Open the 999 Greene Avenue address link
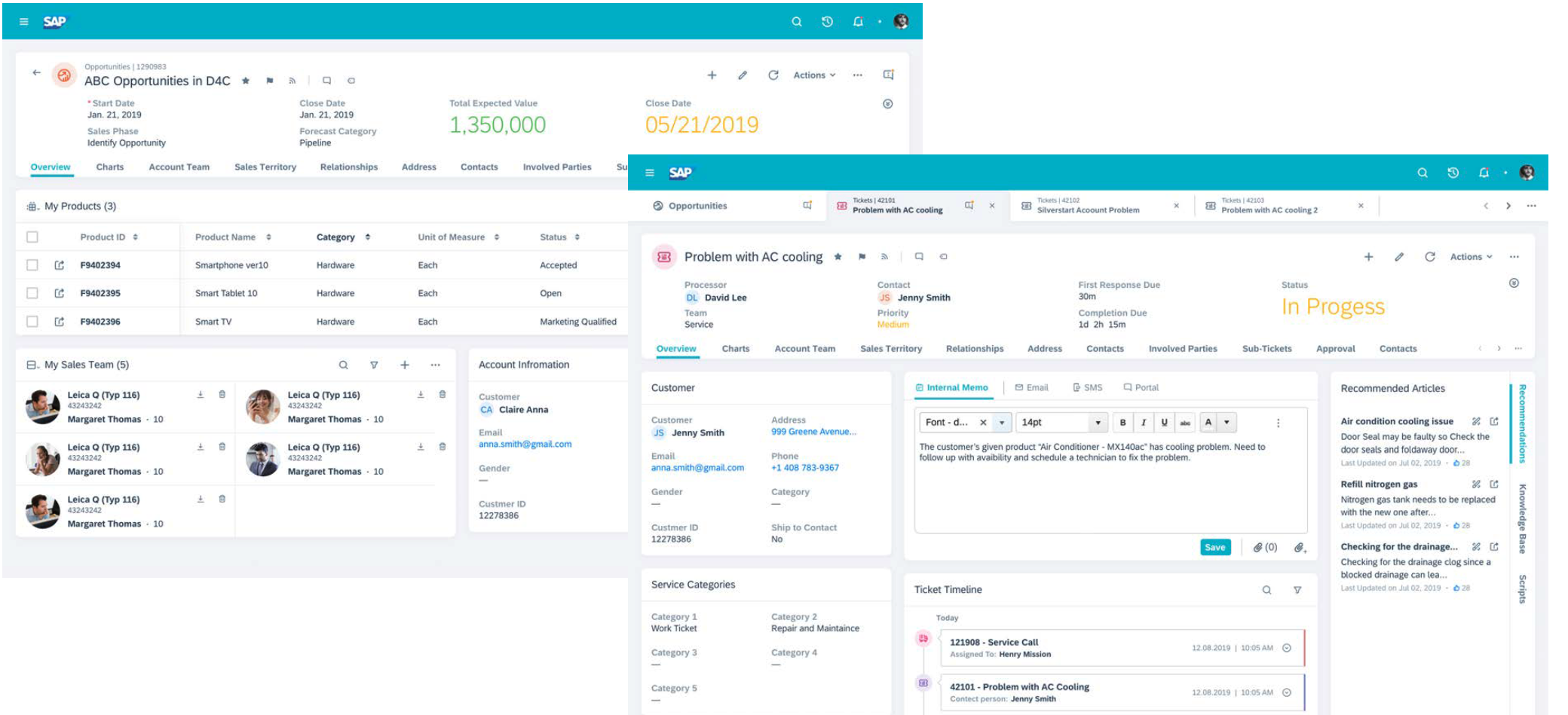The height and width of the screenshot is (715, 1568). (x=813, y=432)
